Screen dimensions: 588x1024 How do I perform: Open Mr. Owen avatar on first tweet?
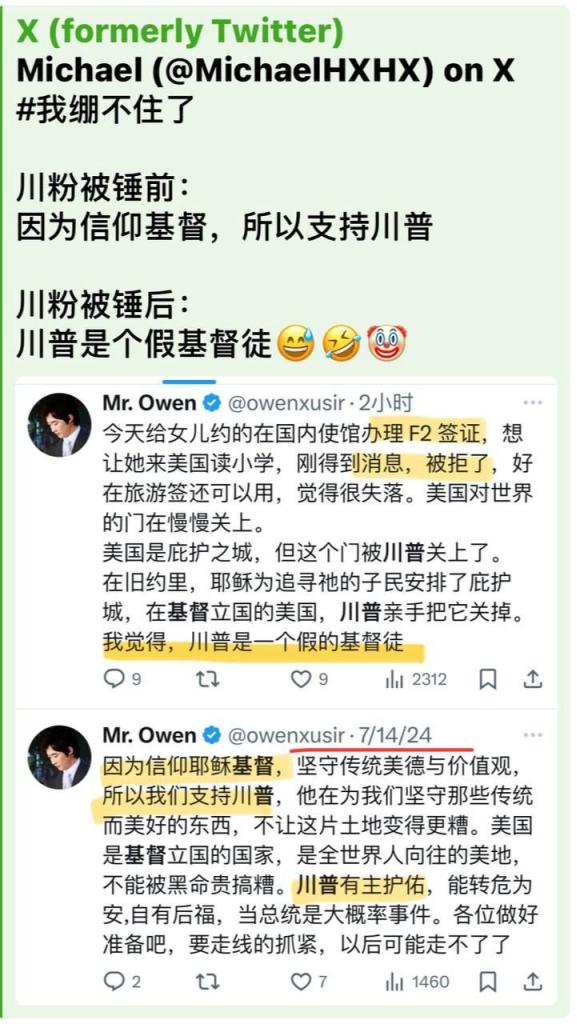tap(59, 424)
